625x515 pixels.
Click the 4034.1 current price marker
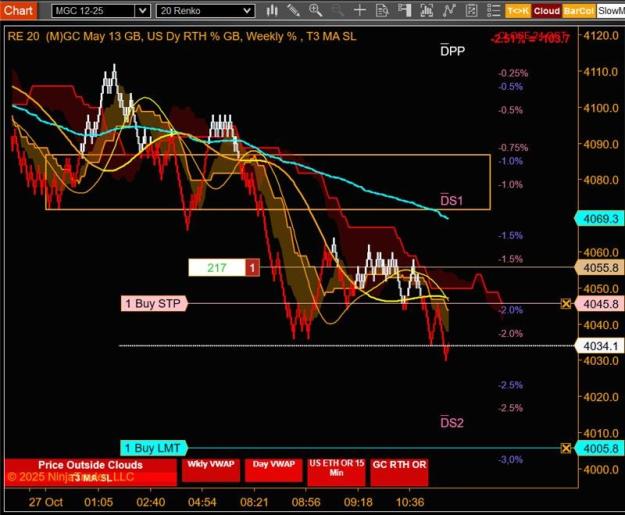(599, 346)
